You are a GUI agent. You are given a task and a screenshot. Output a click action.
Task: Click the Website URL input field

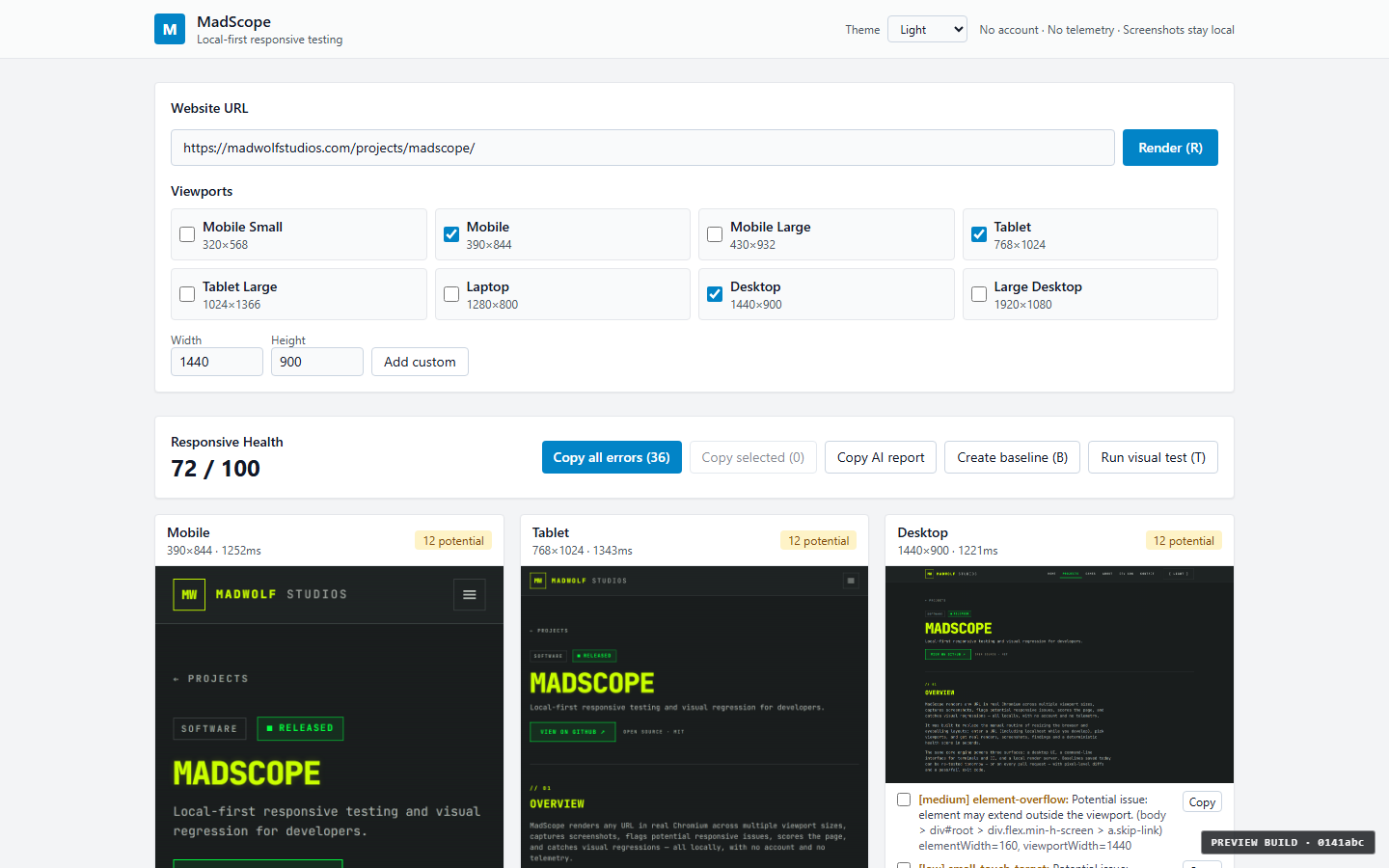click(642, 148)
